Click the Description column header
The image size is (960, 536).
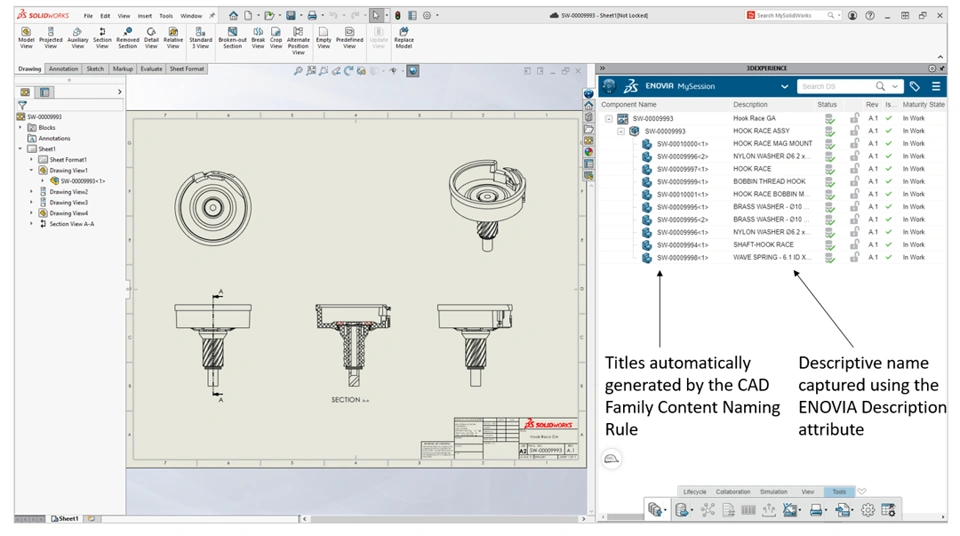click(750, 104)
